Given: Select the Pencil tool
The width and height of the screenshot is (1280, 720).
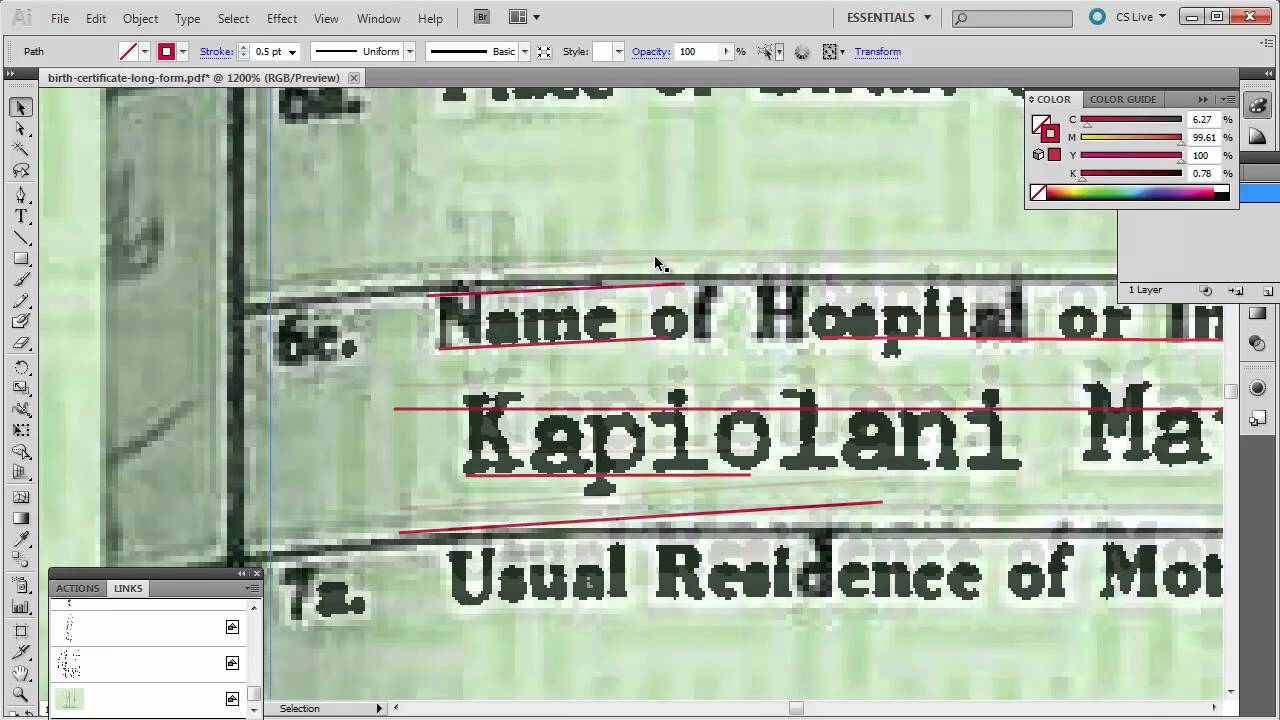Looking at the screenshot, I should click(x=21, y=301).
